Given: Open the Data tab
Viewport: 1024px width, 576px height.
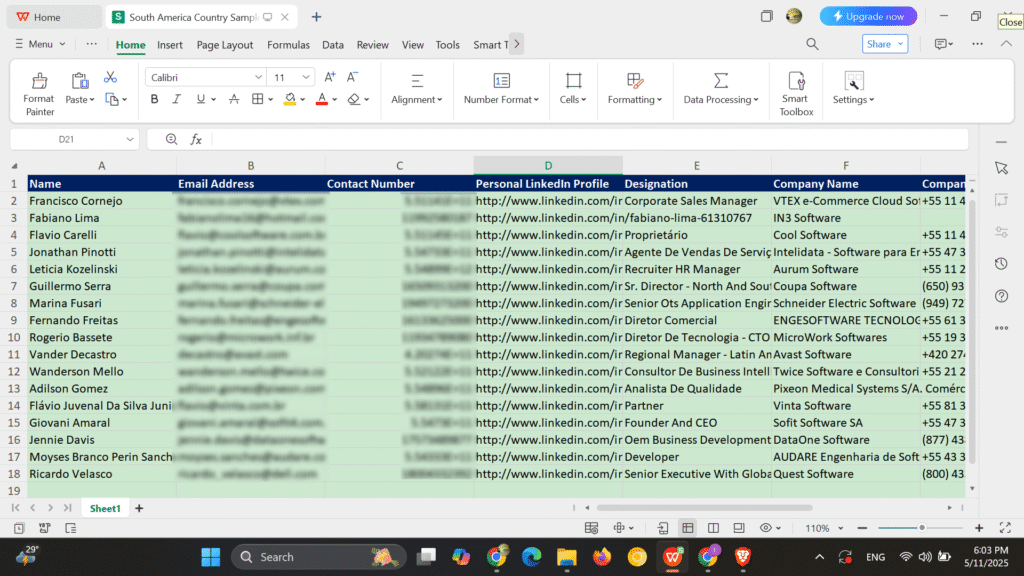Looking at the screenshot, I should pyautogui.click(x=332, y=44).
